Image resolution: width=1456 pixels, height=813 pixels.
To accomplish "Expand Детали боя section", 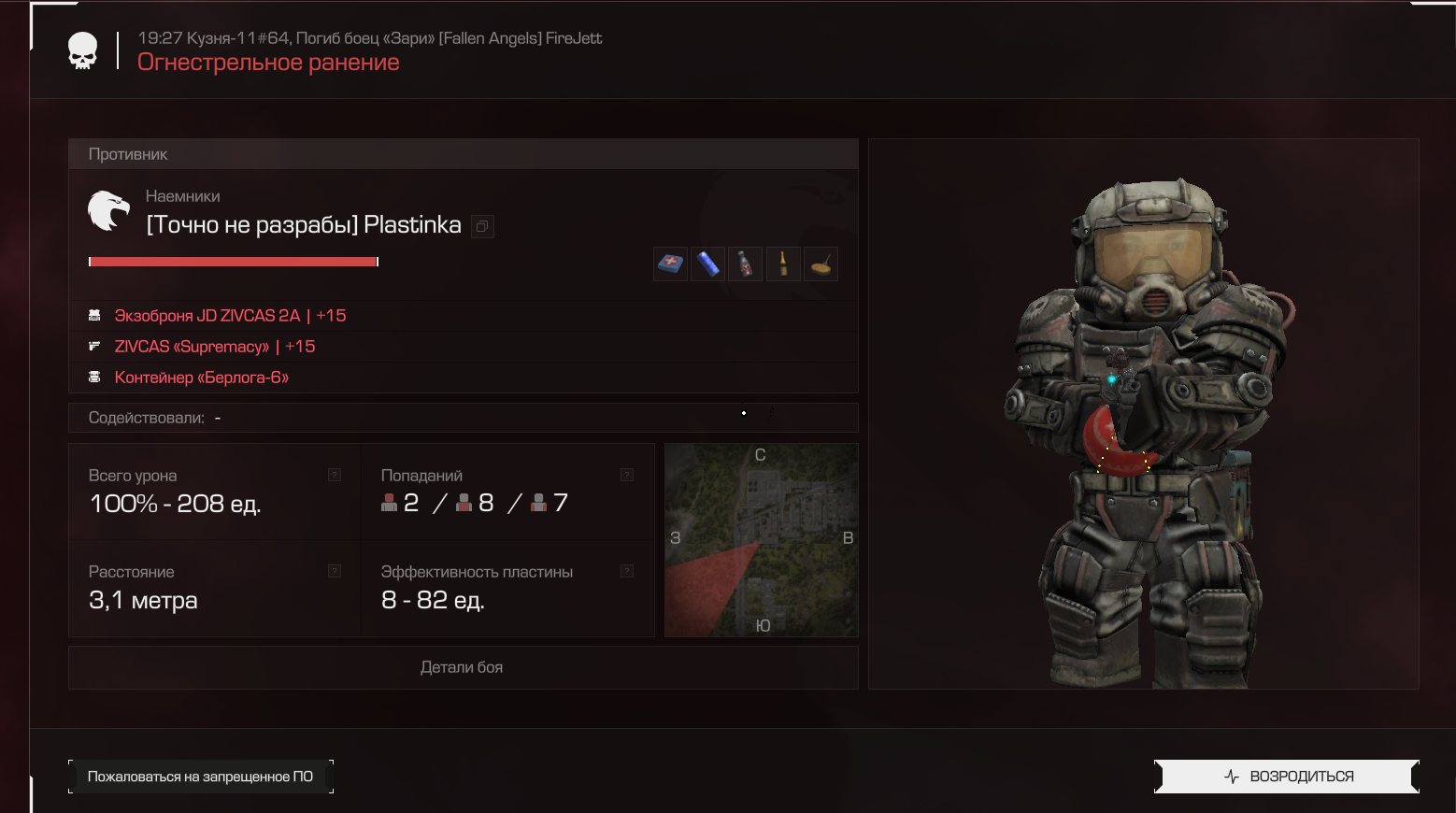I will [463, 667].
